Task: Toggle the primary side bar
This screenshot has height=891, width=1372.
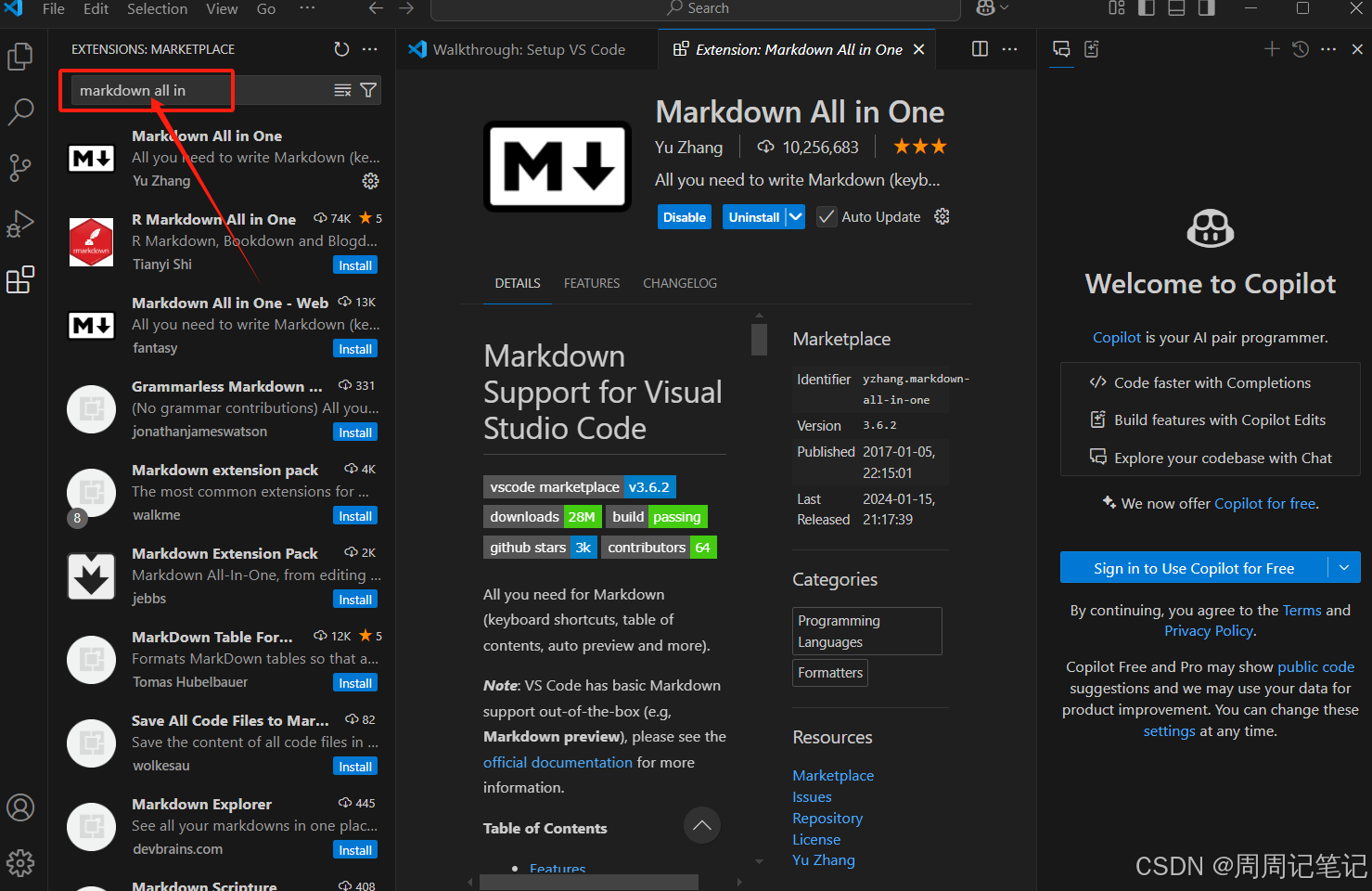Action: click(1147, 8)
